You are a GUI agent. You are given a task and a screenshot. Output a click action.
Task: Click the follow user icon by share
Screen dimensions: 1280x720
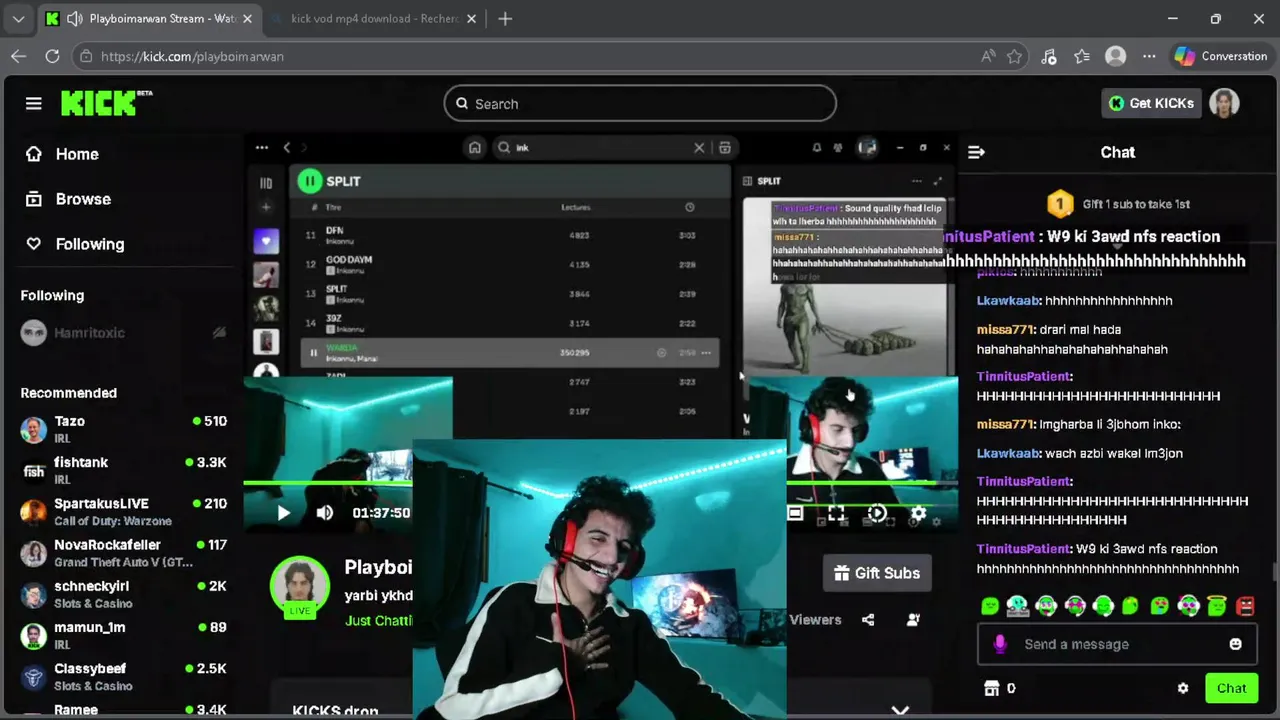tap(913, 620)
